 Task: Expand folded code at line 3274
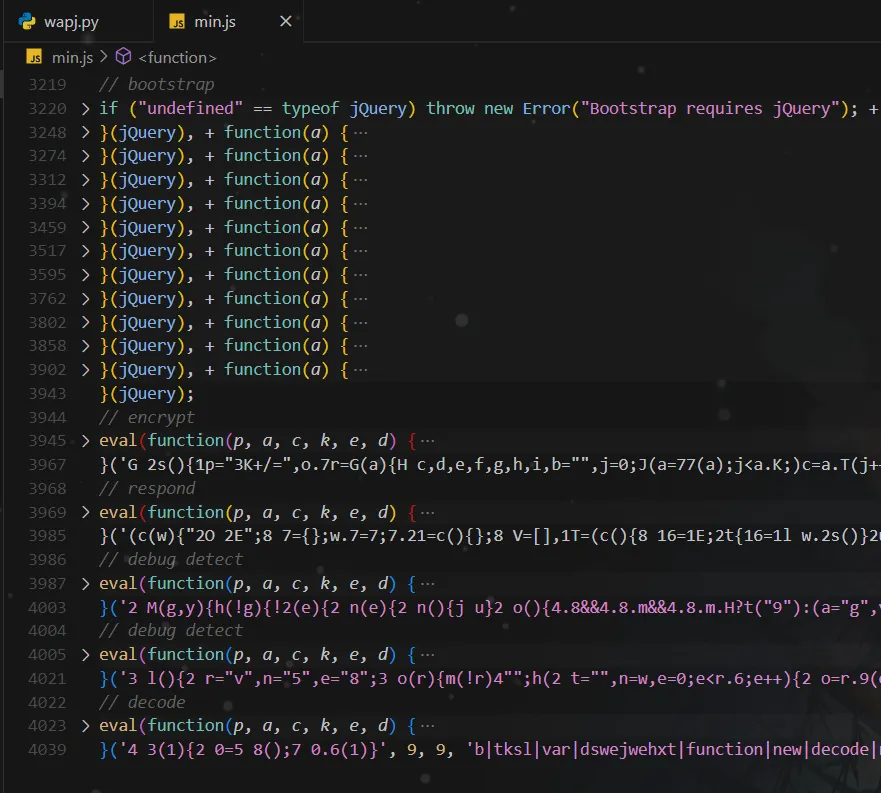[85, 156]
